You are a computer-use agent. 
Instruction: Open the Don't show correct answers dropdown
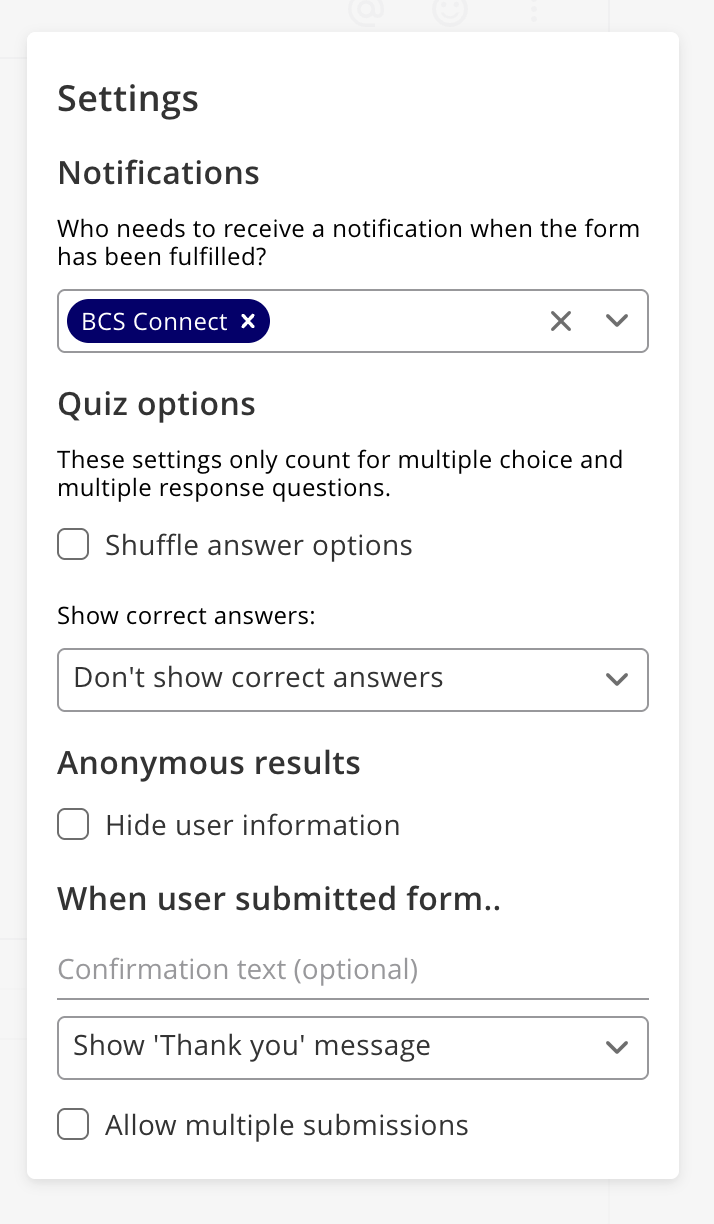[353, 680]
